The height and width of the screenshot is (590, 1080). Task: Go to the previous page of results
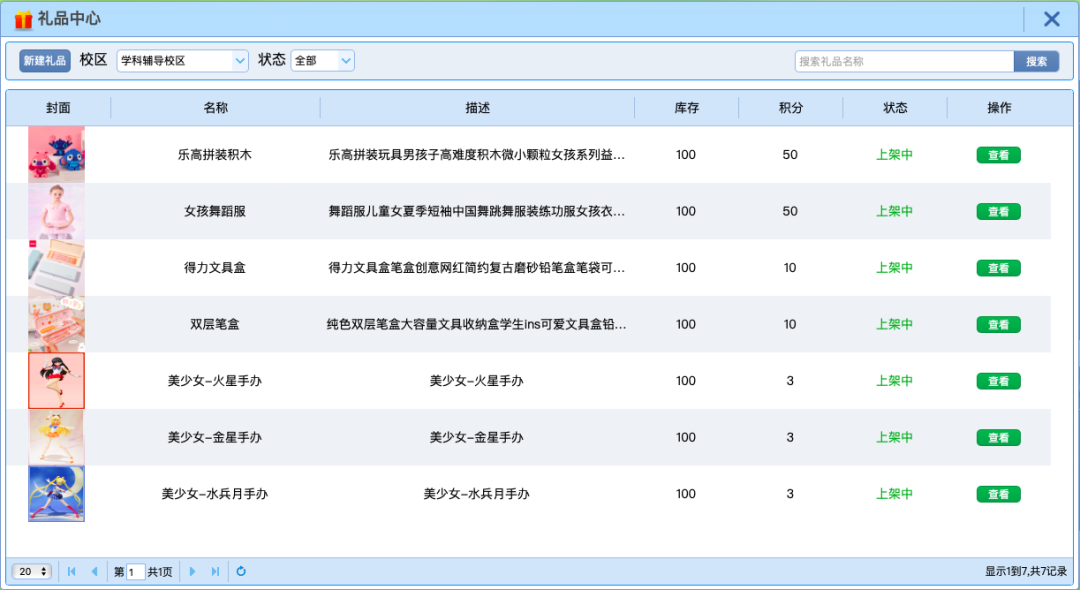[x=94, y=571]
